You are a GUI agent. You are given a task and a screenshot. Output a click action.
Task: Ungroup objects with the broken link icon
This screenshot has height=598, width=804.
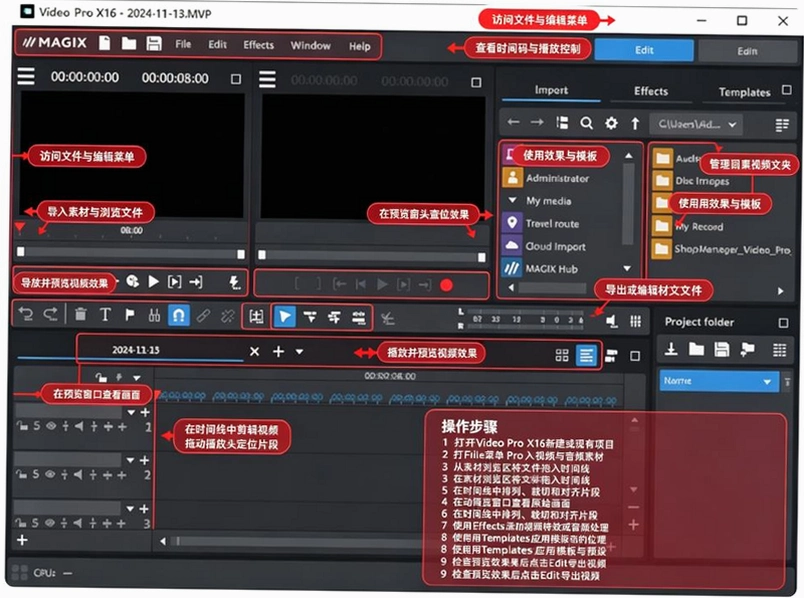coord(228,316)
